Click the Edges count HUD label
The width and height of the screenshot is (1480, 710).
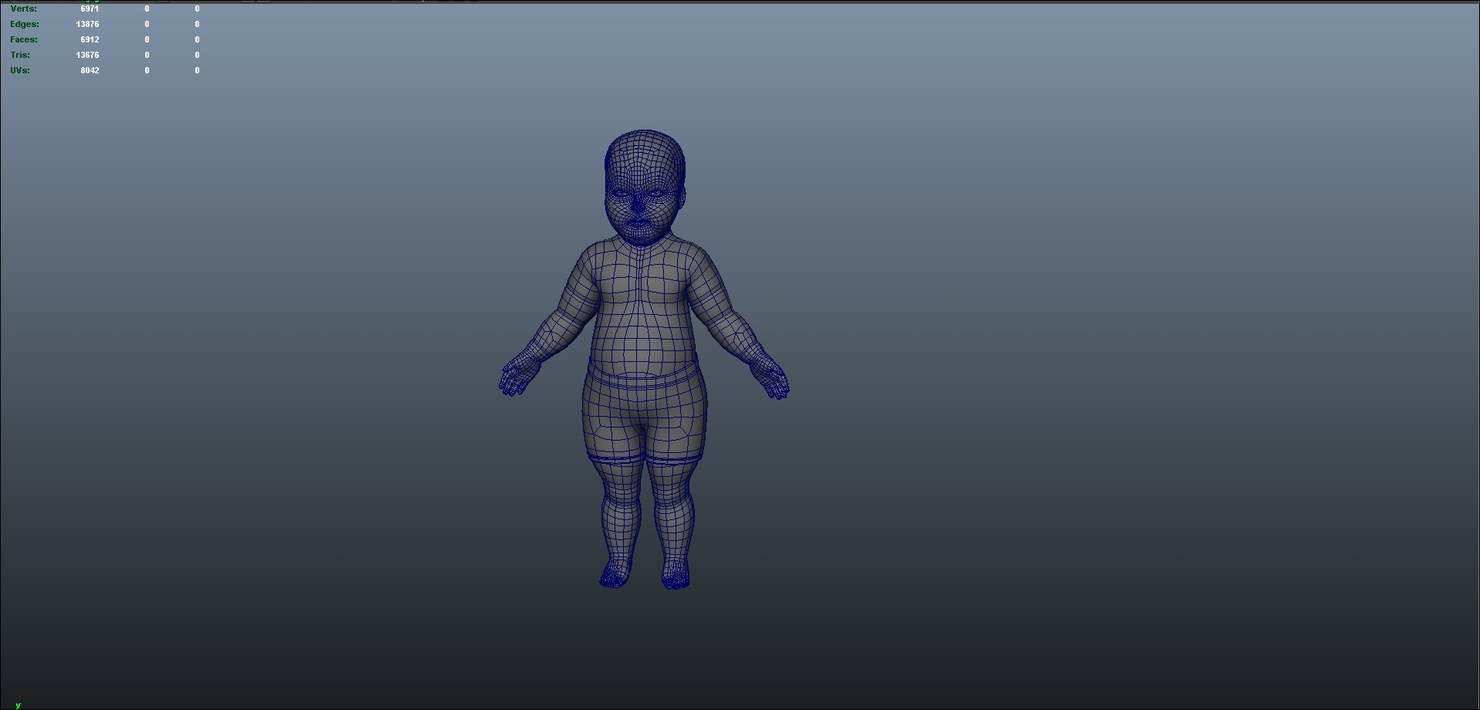(x=24, y=23)
